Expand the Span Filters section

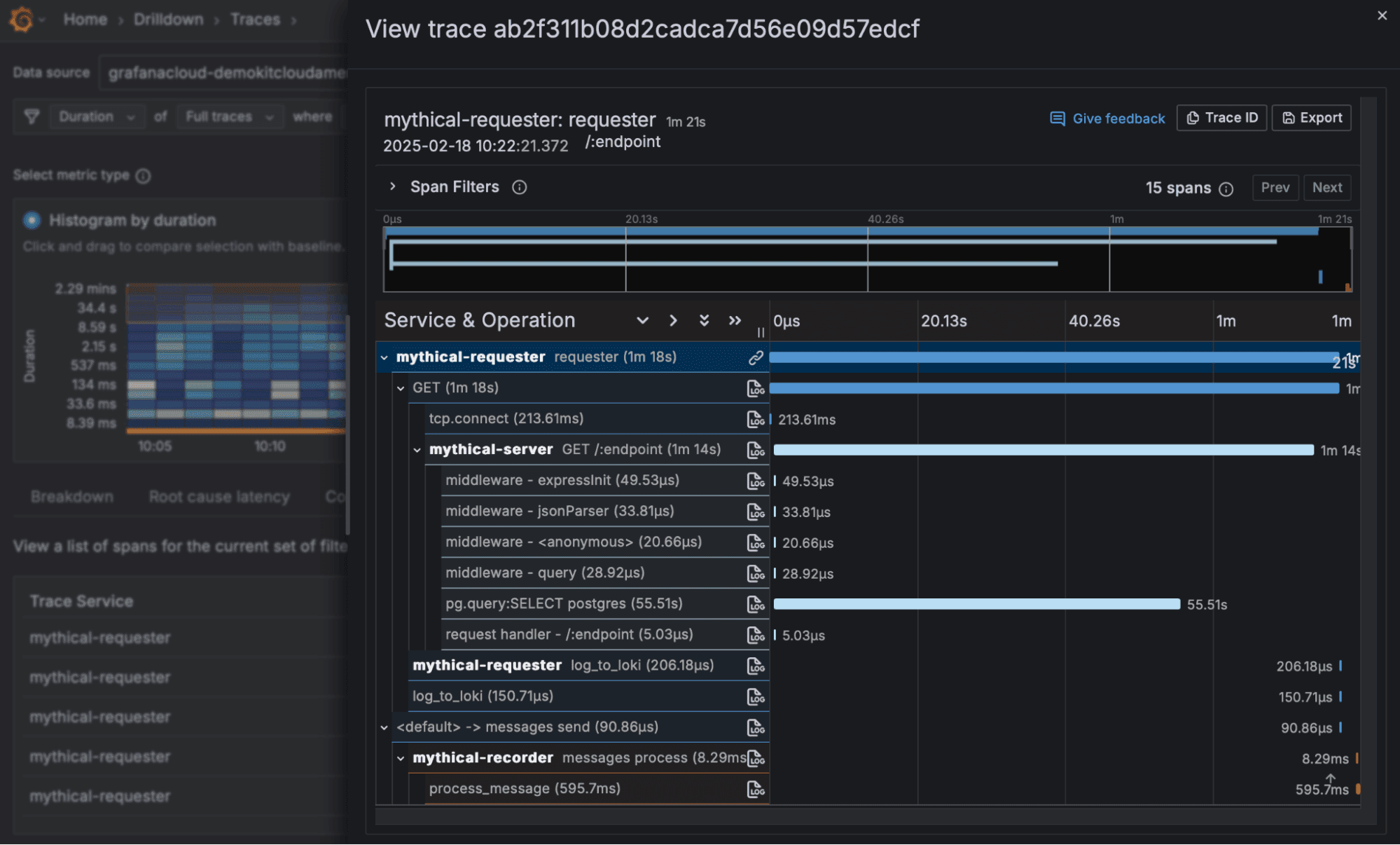tap(392, 187)
